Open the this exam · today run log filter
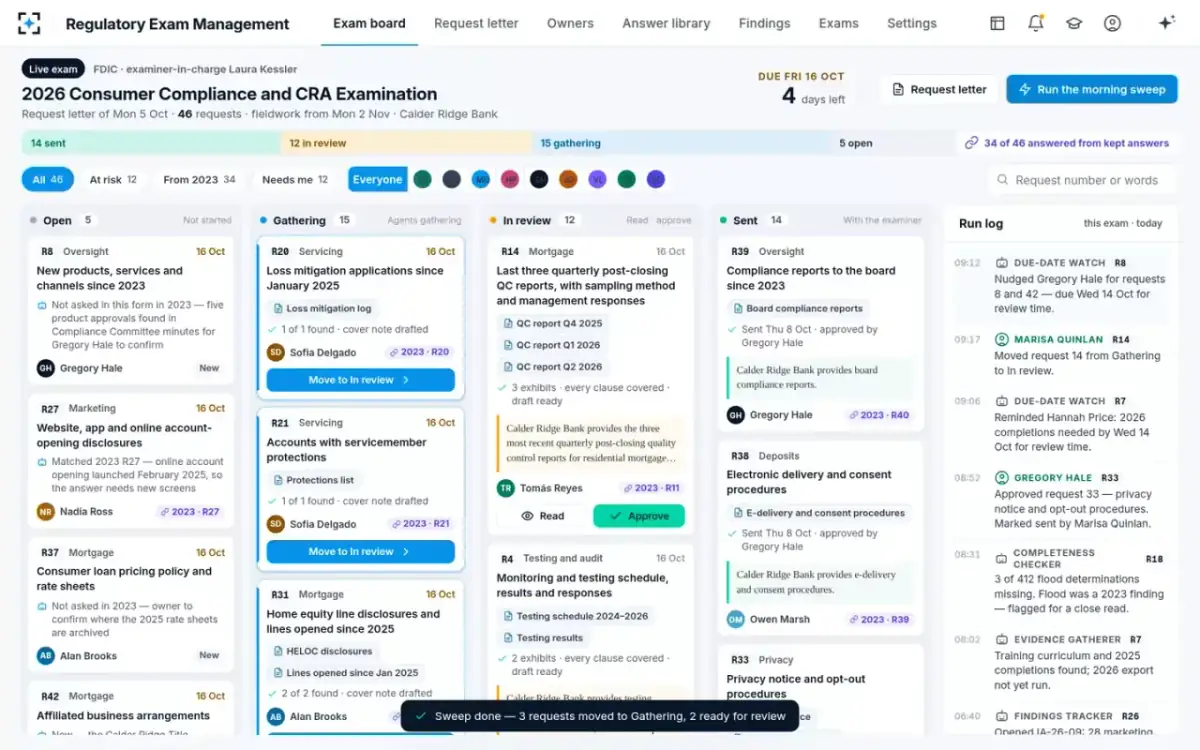The height and width of the screenshot is (750, 1200). 1123,224
